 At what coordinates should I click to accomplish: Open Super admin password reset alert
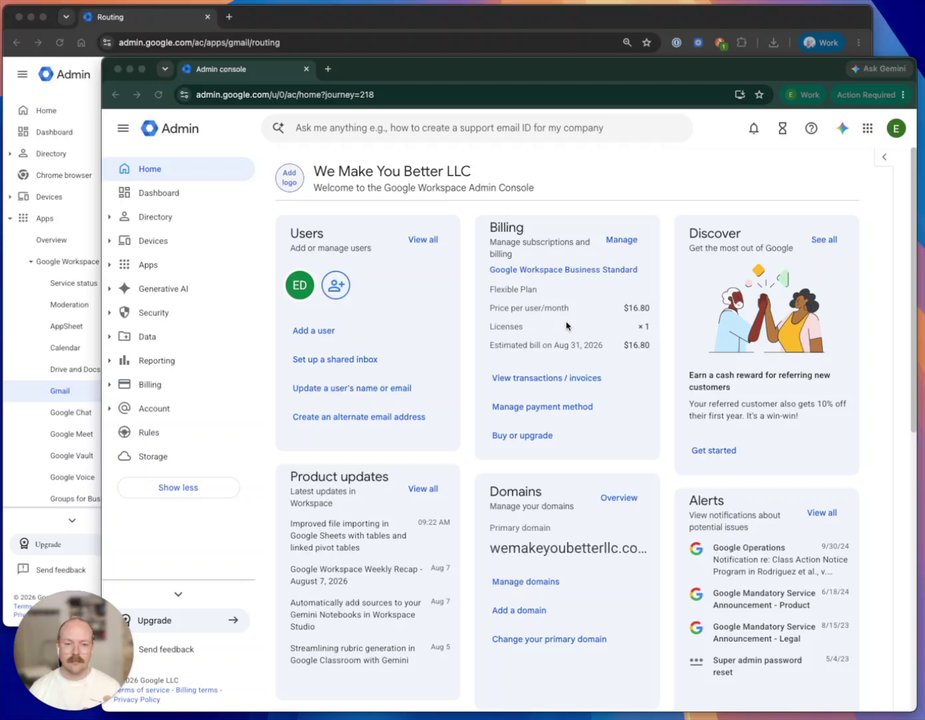769,666
